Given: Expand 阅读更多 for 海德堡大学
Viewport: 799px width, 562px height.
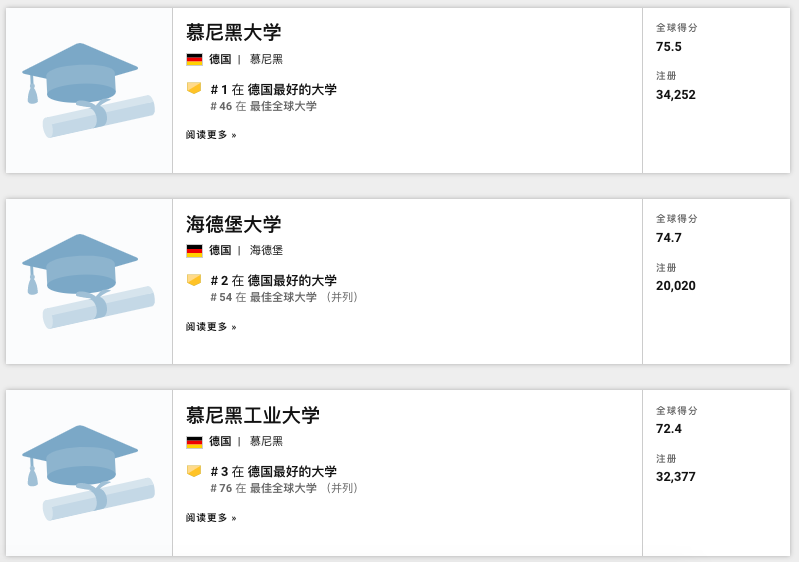Looking at the screenshot, I should click(x=211, y=327).
